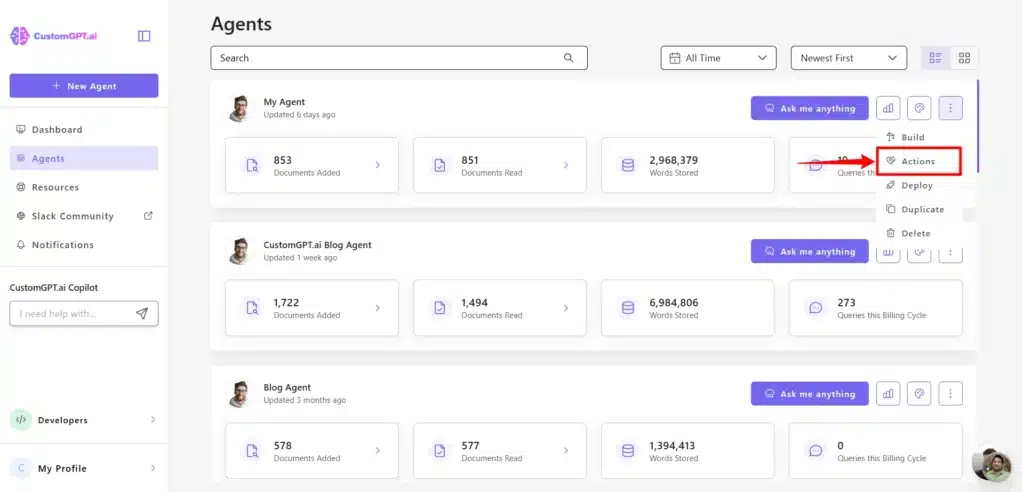1024x492 pixels.
Task: Click the 6,984,806 Words Stored card
Action: (x=688, y=308)
